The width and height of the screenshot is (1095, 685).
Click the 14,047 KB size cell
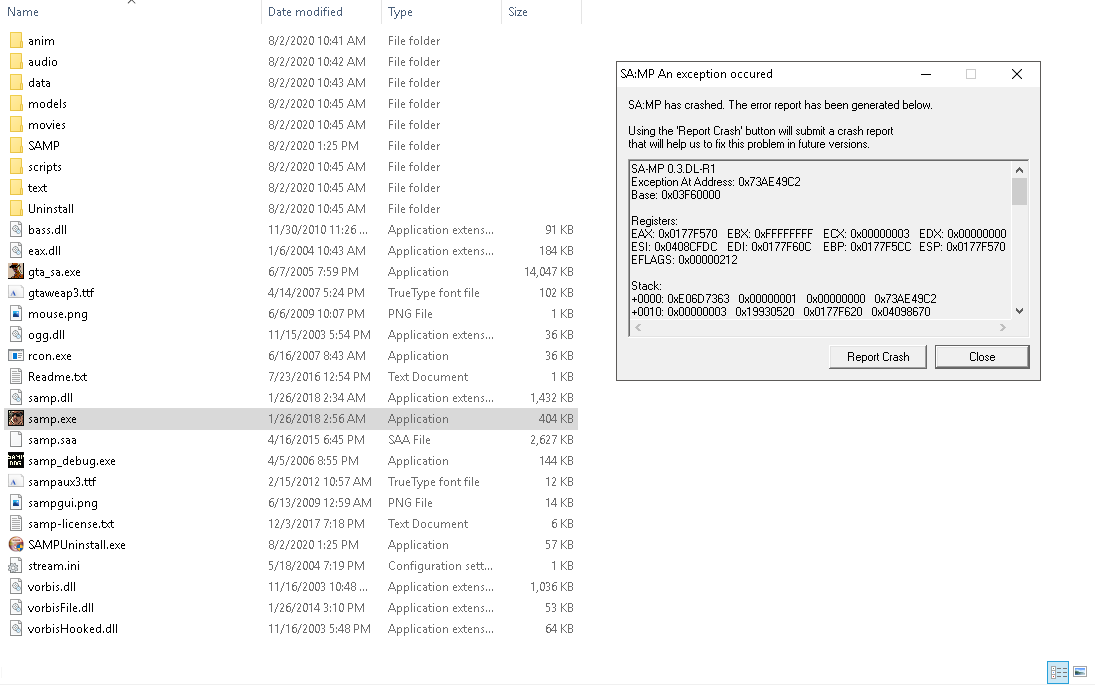(549, 272)
